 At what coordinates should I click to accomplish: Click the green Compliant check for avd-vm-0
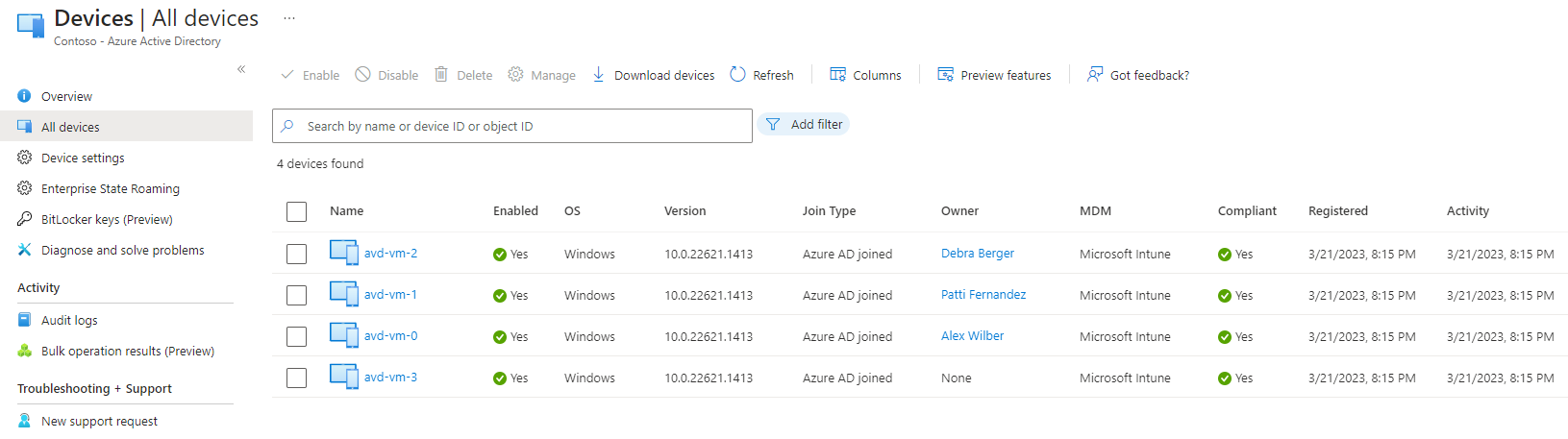pos(1225,337)
